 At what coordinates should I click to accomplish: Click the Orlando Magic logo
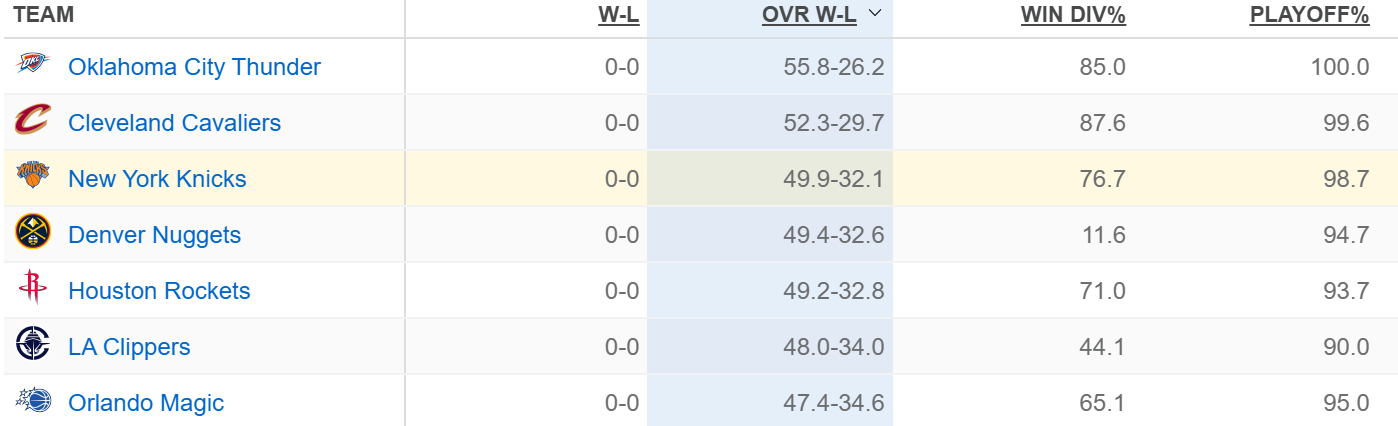click(32, 402)
